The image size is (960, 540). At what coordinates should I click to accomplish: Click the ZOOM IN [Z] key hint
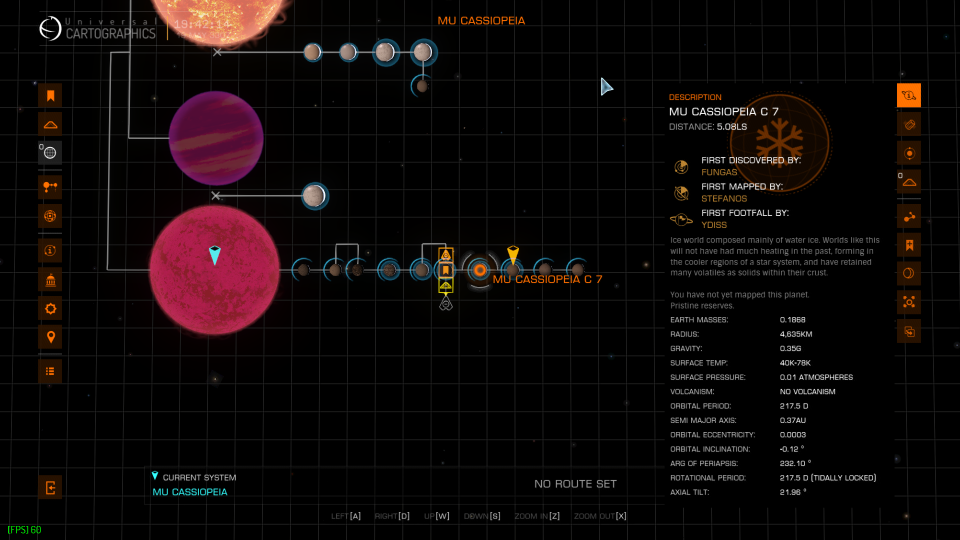click(x=537, y=516)
